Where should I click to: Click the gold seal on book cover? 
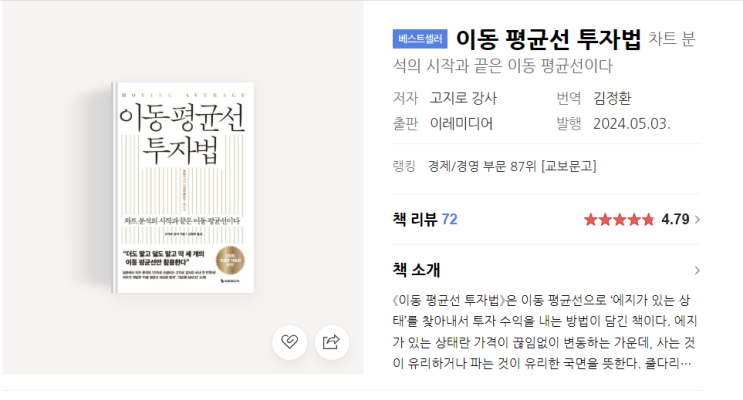point(230,260)
